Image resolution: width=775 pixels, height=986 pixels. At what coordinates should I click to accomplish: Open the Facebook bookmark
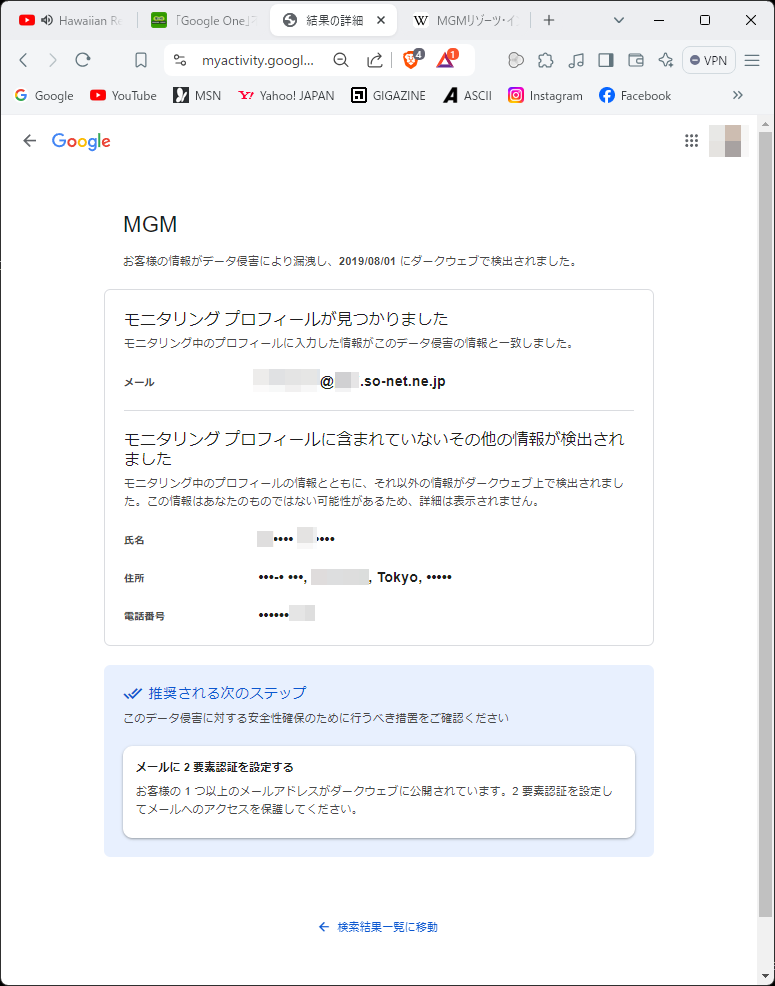coord(635,96)
